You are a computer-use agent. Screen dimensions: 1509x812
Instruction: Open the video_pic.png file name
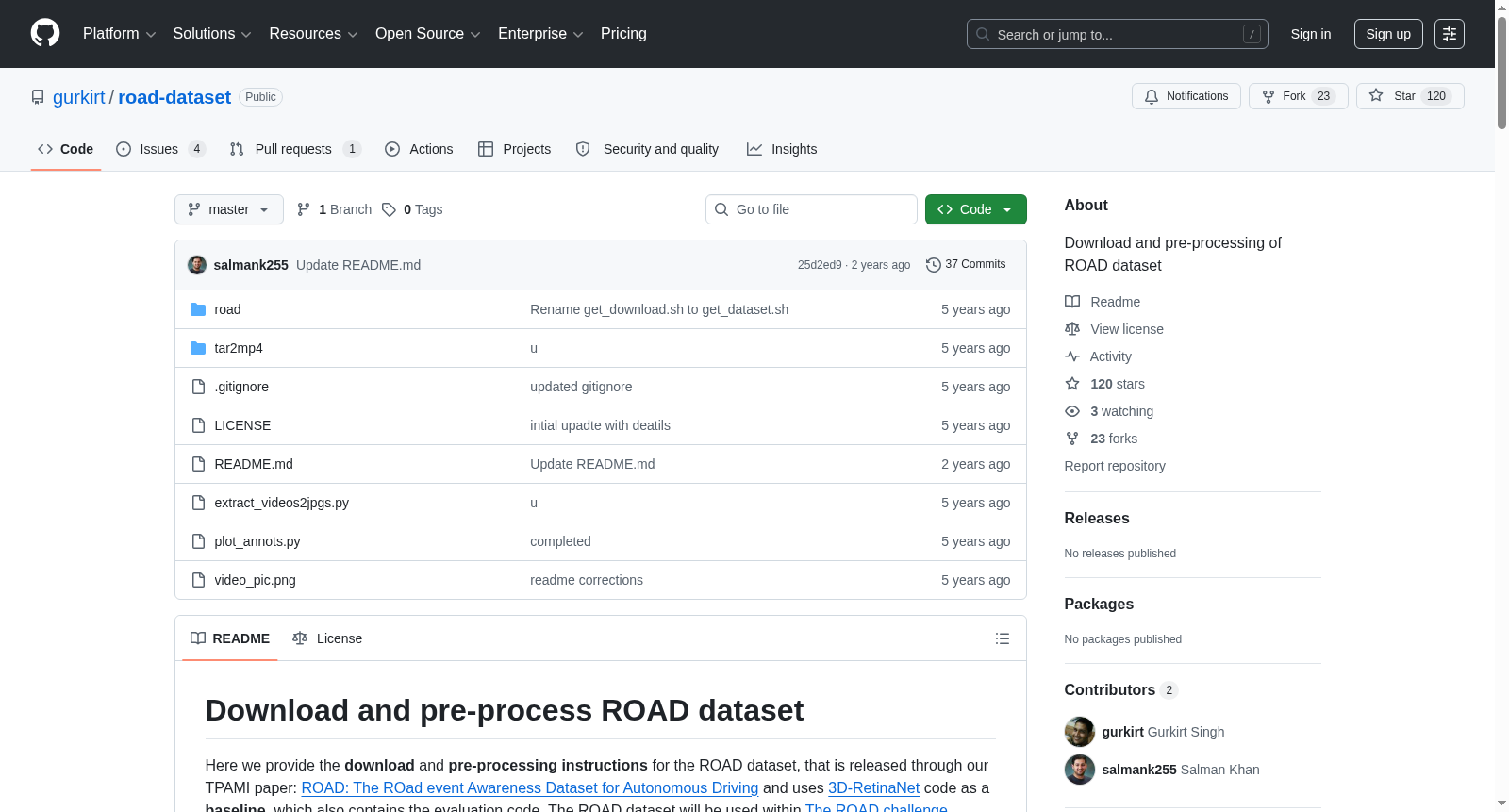(x=256, y=580)
